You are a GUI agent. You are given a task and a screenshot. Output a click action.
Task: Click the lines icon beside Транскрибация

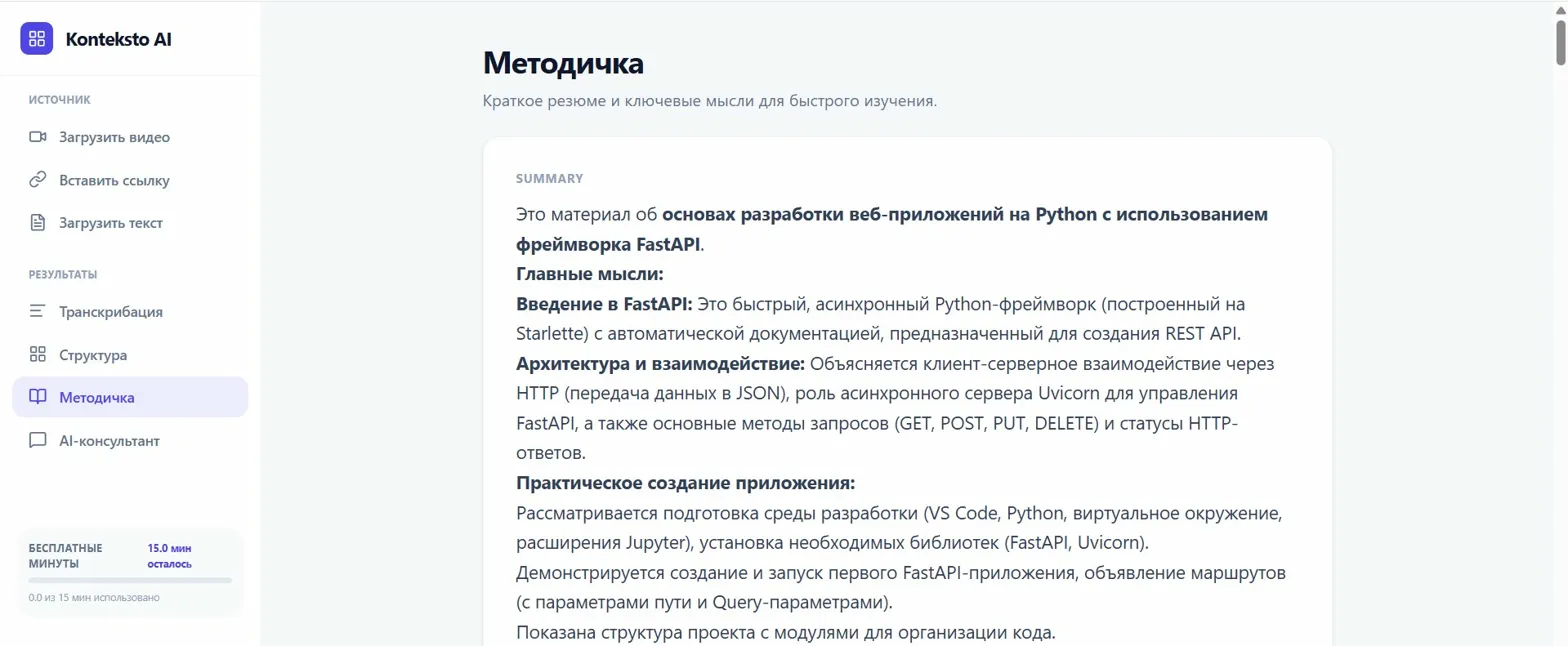click(38, 311)
